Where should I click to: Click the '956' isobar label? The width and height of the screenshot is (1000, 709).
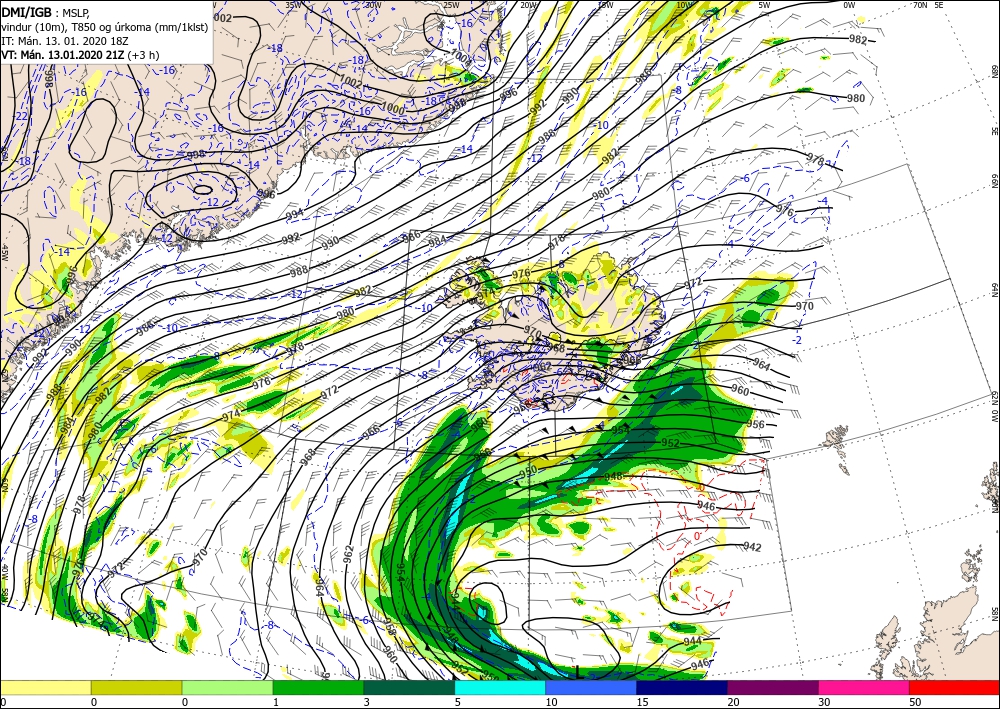[755, 424]
